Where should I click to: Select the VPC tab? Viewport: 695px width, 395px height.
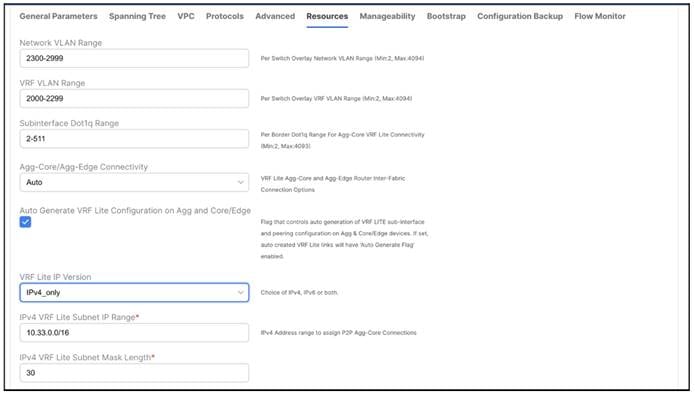coord(186,16)
